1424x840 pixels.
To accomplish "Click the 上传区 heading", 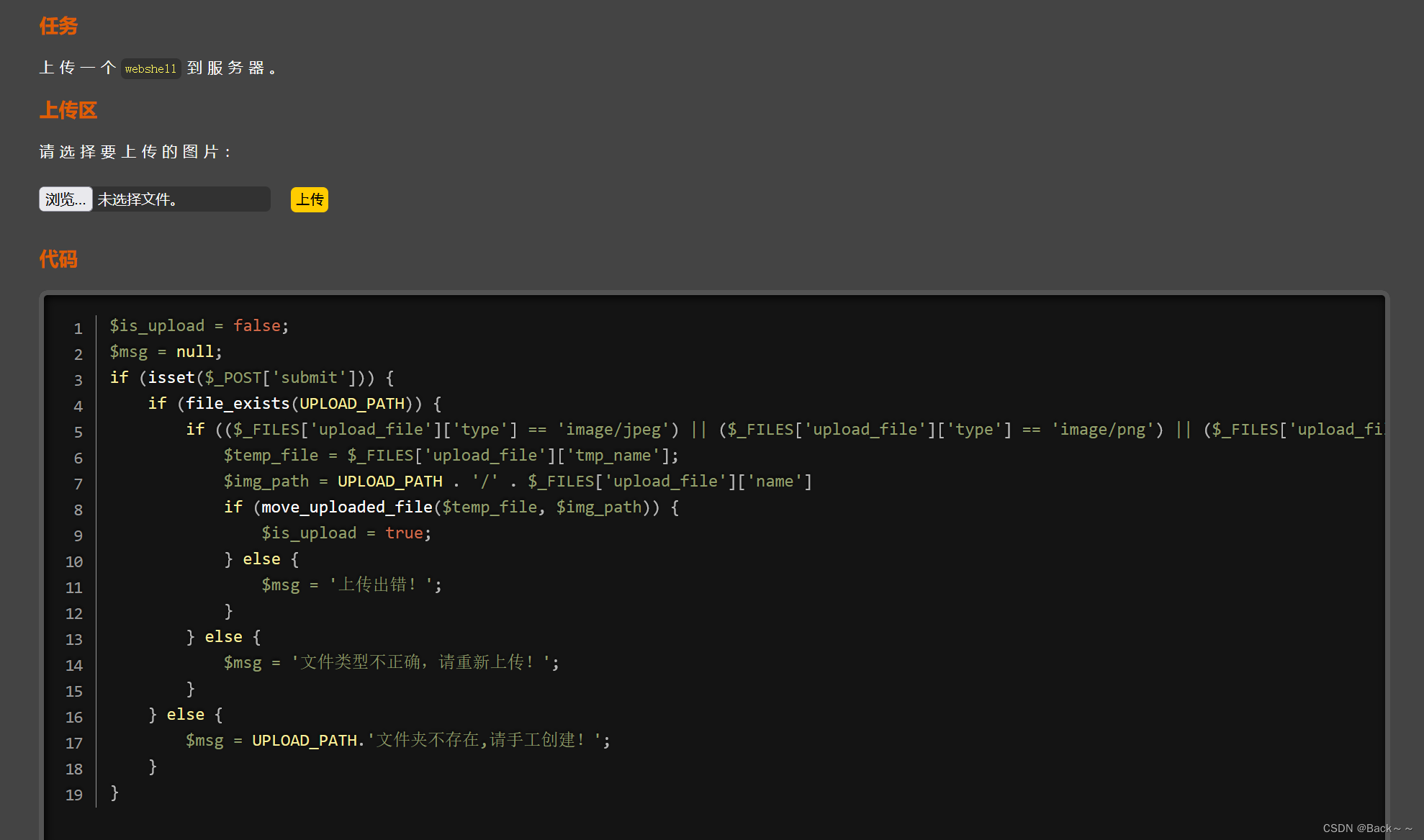I will (x=68, y=110).
